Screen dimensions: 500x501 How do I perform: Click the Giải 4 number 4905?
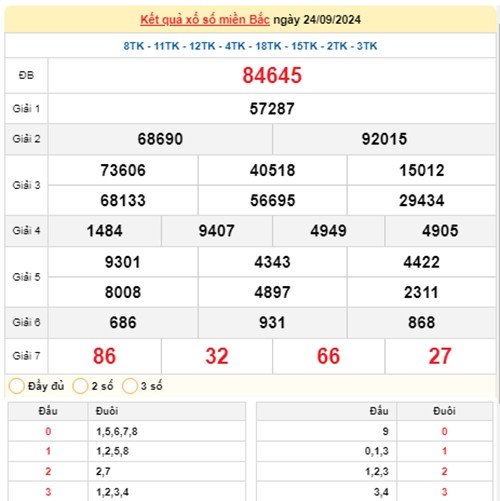click(440, 231)
